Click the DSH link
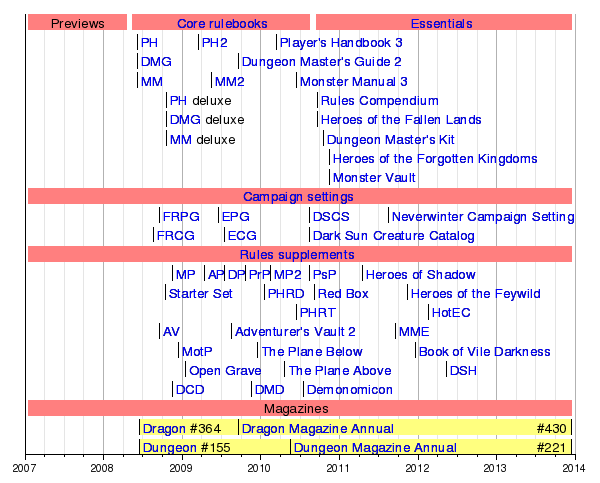Image resolution: width=600 pixels, height=483 pixels. pos(463,370)
